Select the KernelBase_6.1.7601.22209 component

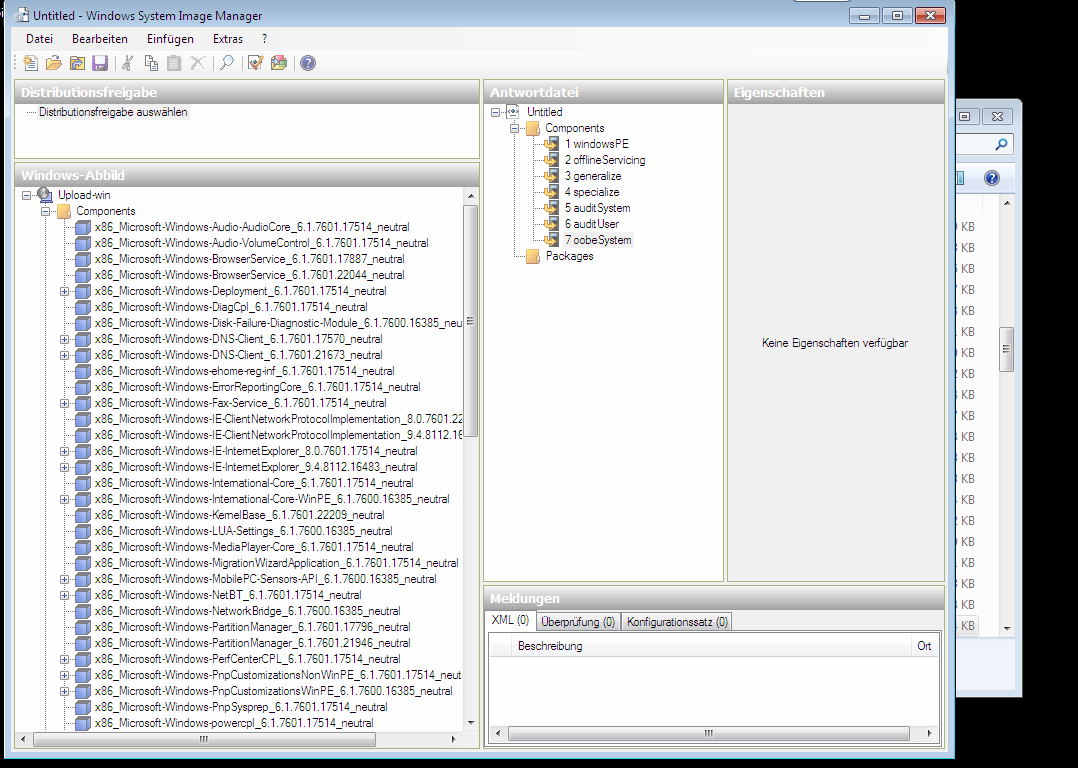click(239, 515)
